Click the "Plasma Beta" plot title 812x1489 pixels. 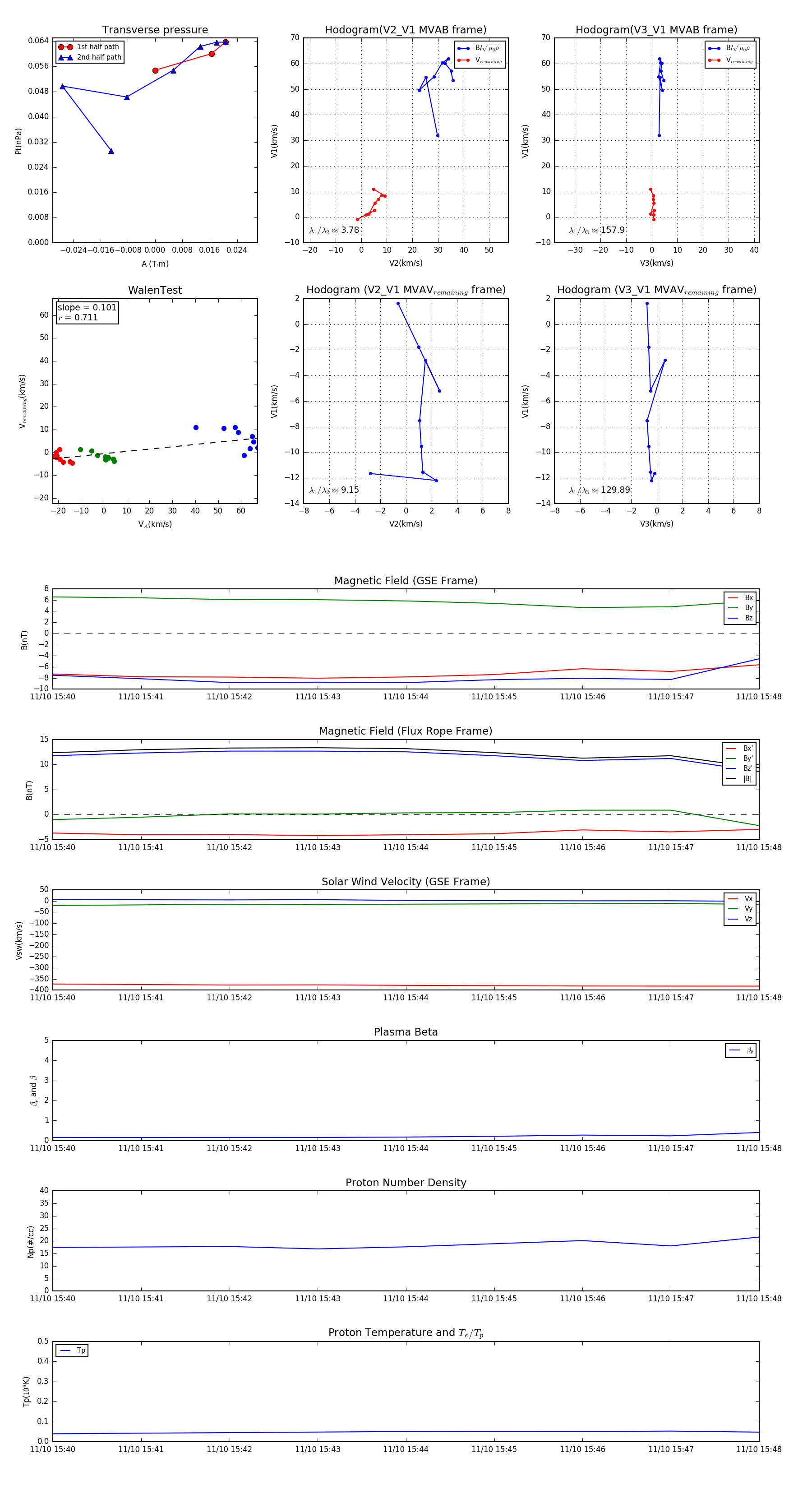(x=406, y=1032)
